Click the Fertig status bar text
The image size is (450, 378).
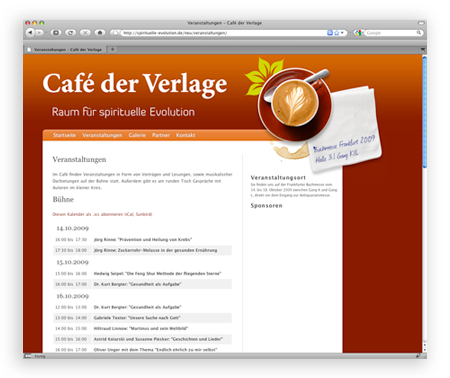40,356
